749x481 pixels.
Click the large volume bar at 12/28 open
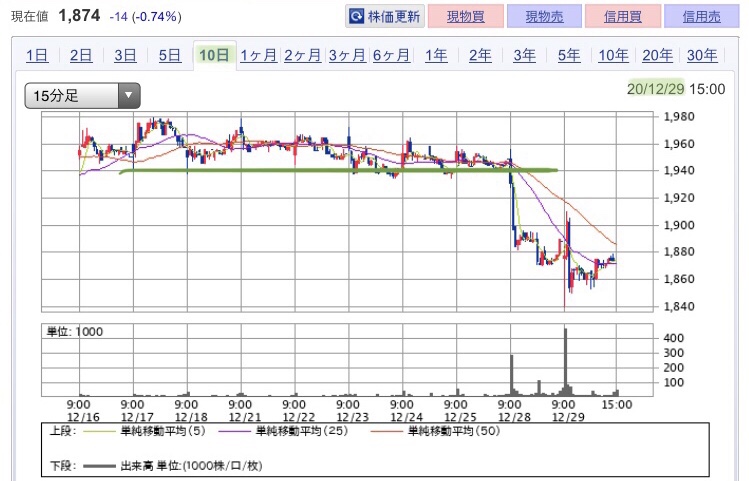coord(512,375)
